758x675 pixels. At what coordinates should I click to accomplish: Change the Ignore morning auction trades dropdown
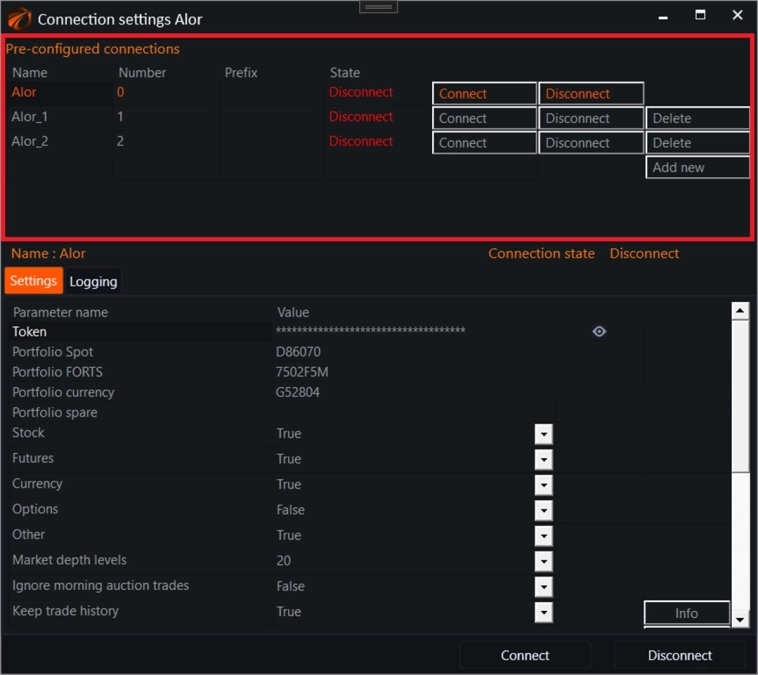[x=543, y=586]
